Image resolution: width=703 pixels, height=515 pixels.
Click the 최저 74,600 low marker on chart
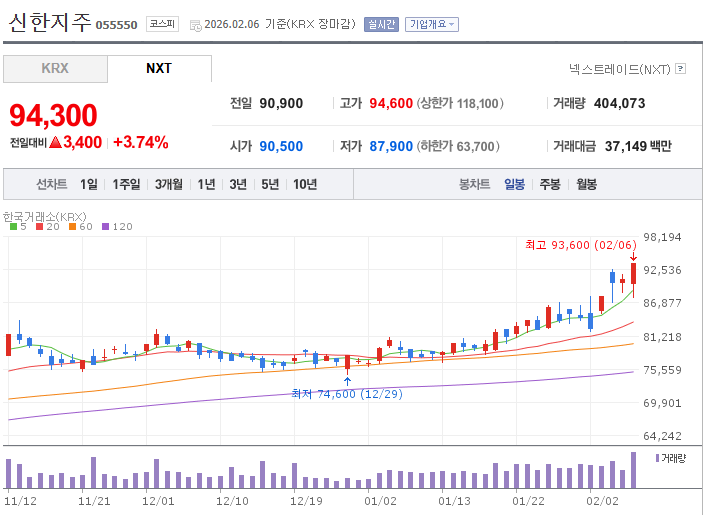[347, 394]
